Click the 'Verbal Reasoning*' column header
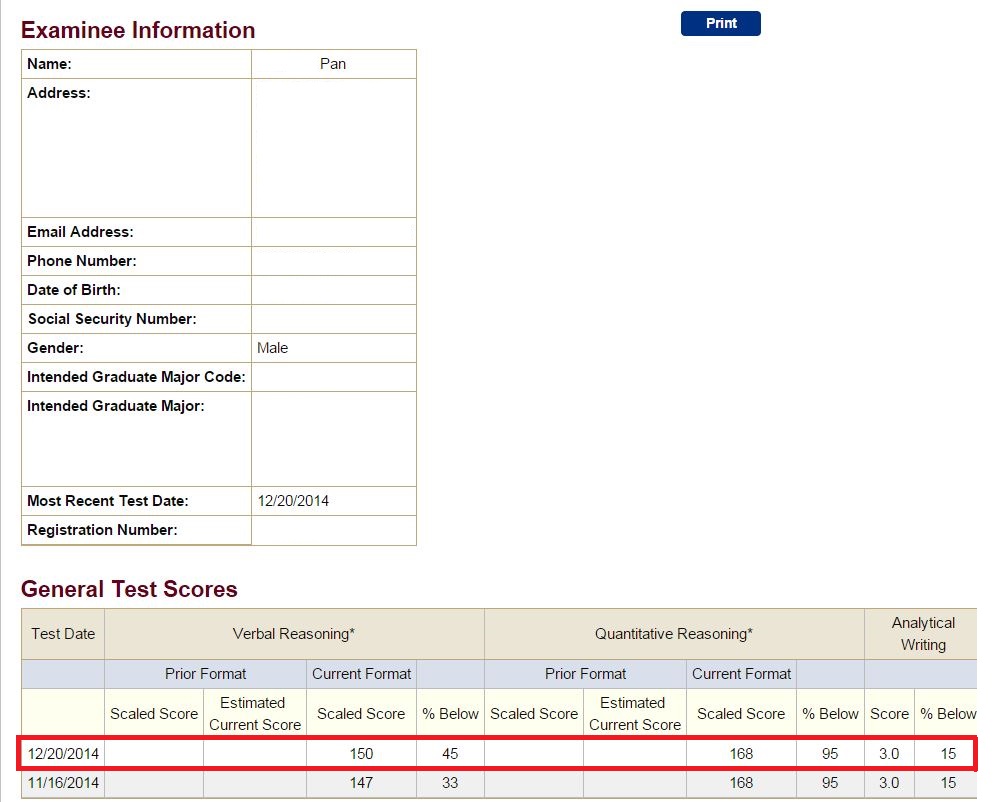998x802 pixels. pos(294,634)
